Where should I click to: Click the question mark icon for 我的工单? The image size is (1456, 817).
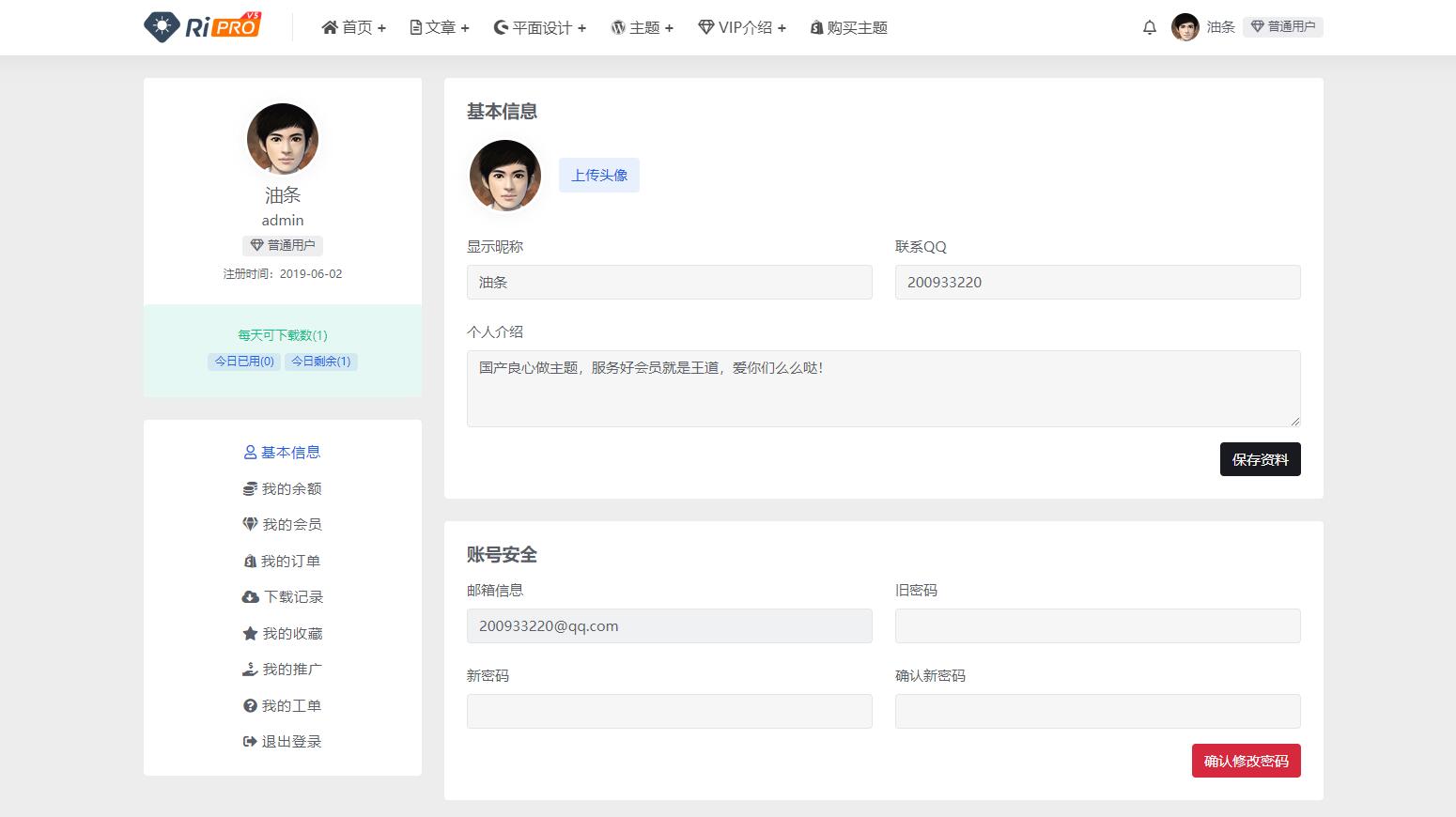point(250,706)
